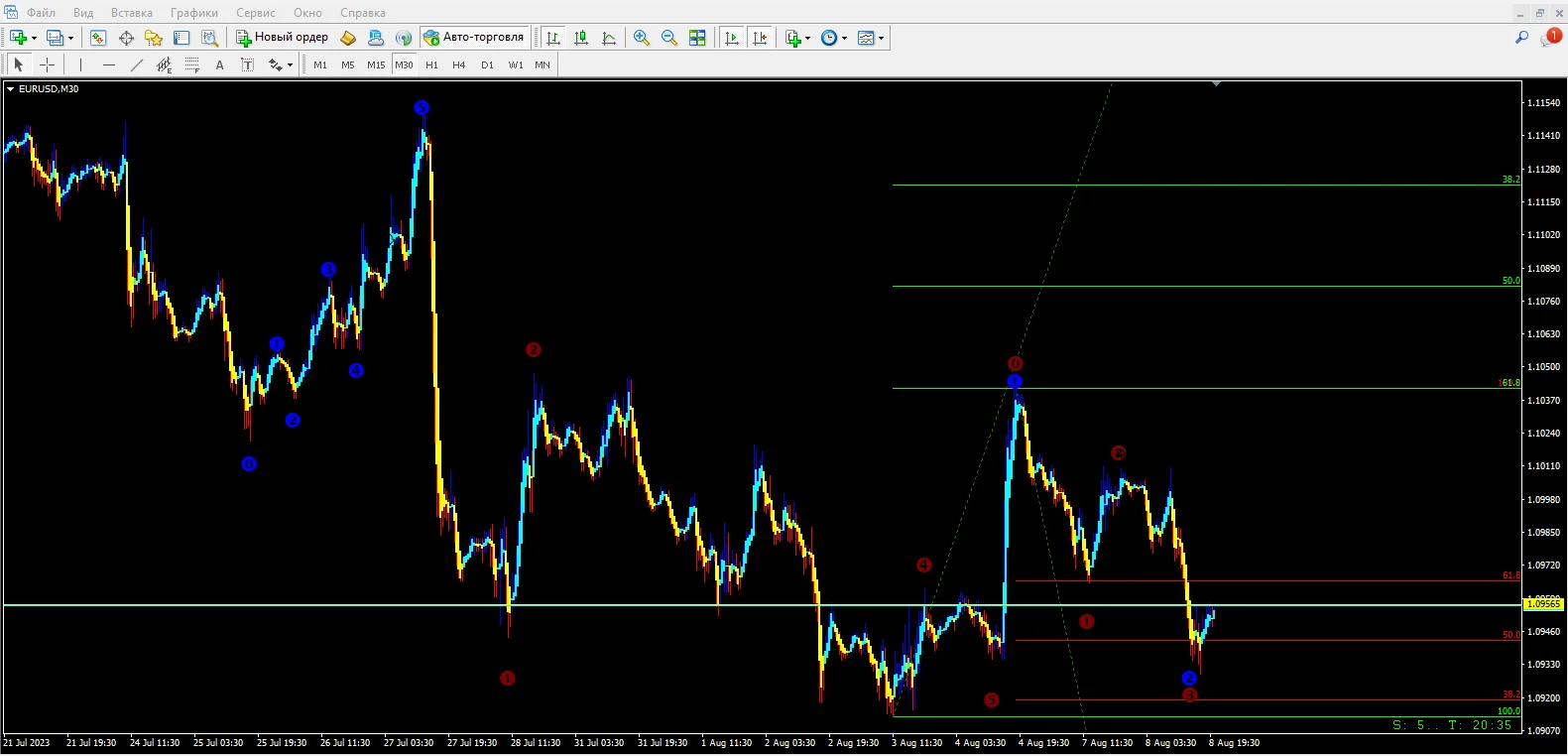Click the triangle beside EURUSD,M30 label
Image resolution: width=1568 pixels, height=756 pixels.
11,89
